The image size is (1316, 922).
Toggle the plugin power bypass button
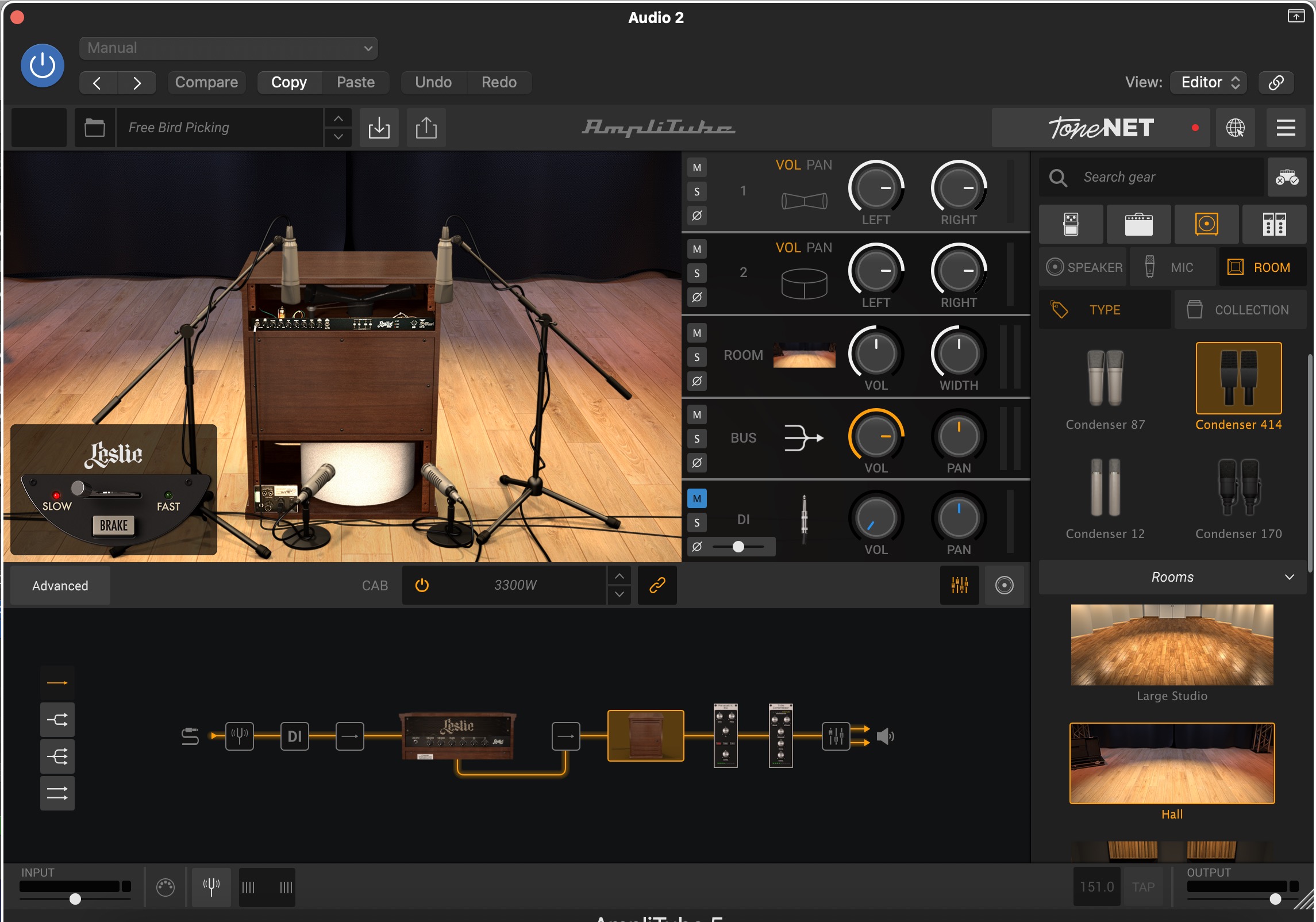[x=42, y=66]
